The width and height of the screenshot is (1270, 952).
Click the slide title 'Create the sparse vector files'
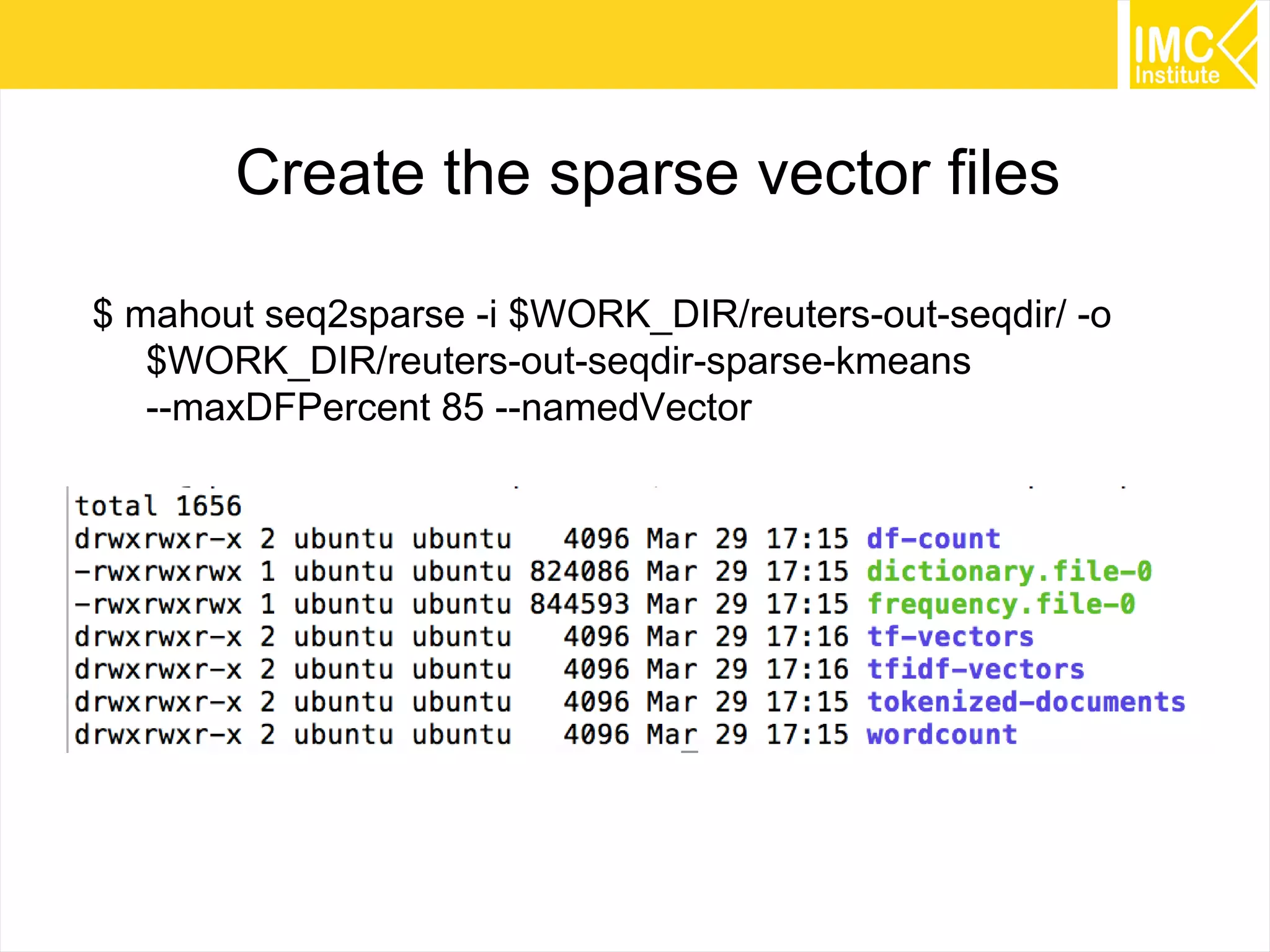(x=647, y=173)
